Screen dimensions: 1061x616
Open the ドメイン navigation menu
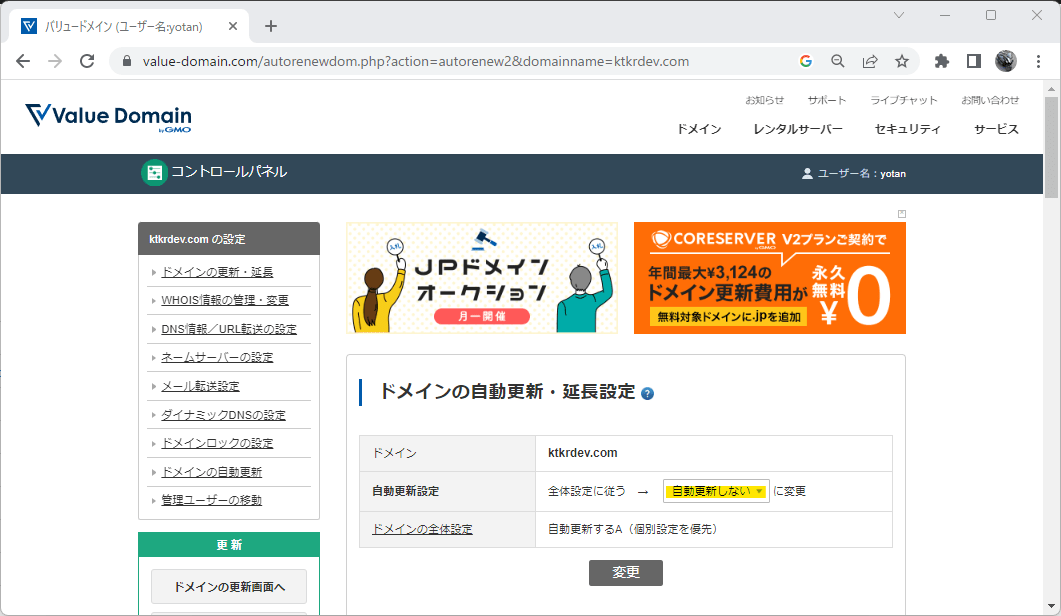tap(699, 129)
